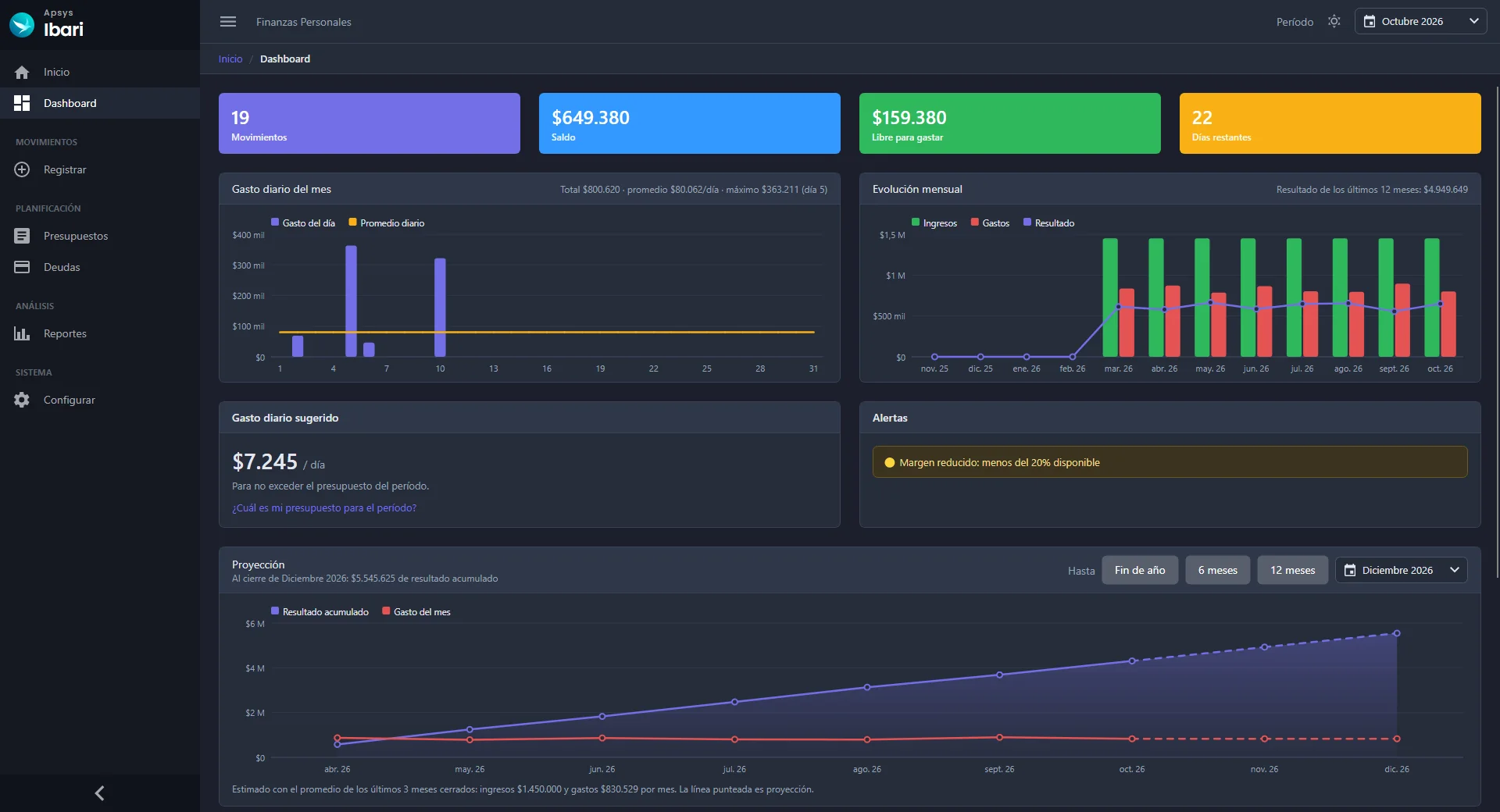Click the Registrar plus-circle icon

pos(22,169)
